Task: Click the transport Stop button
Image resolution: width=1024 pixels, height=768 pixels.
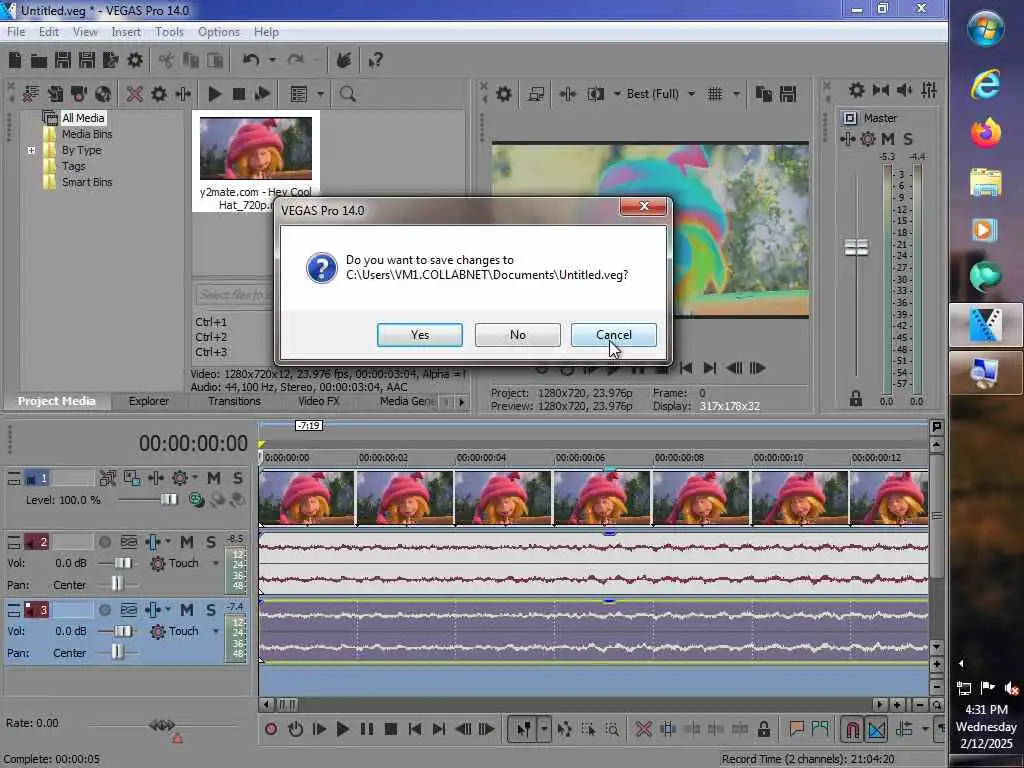Action: 391,729
